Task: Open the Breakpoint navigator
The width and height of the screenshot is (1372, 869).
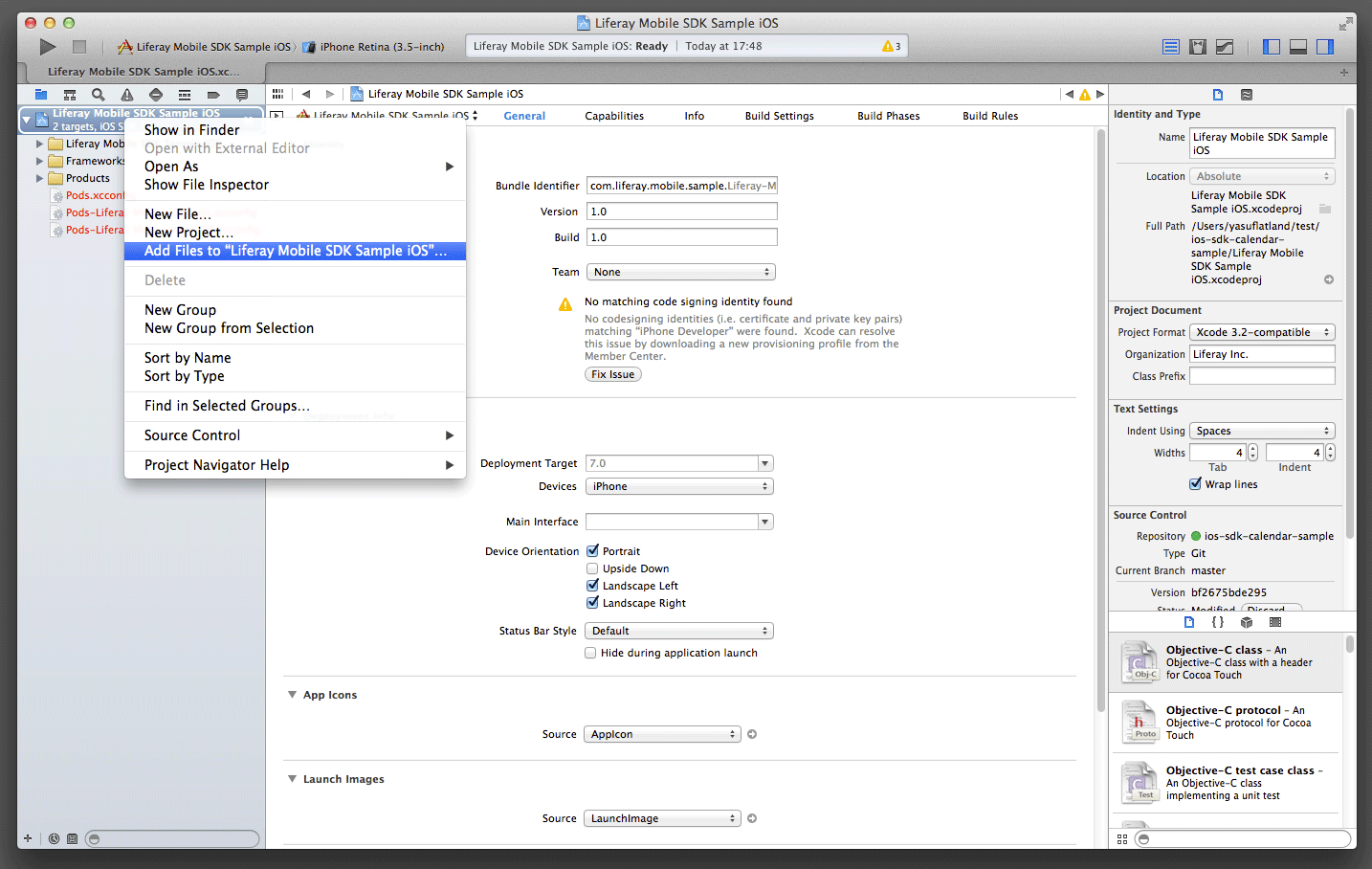Action: [213, 95]
